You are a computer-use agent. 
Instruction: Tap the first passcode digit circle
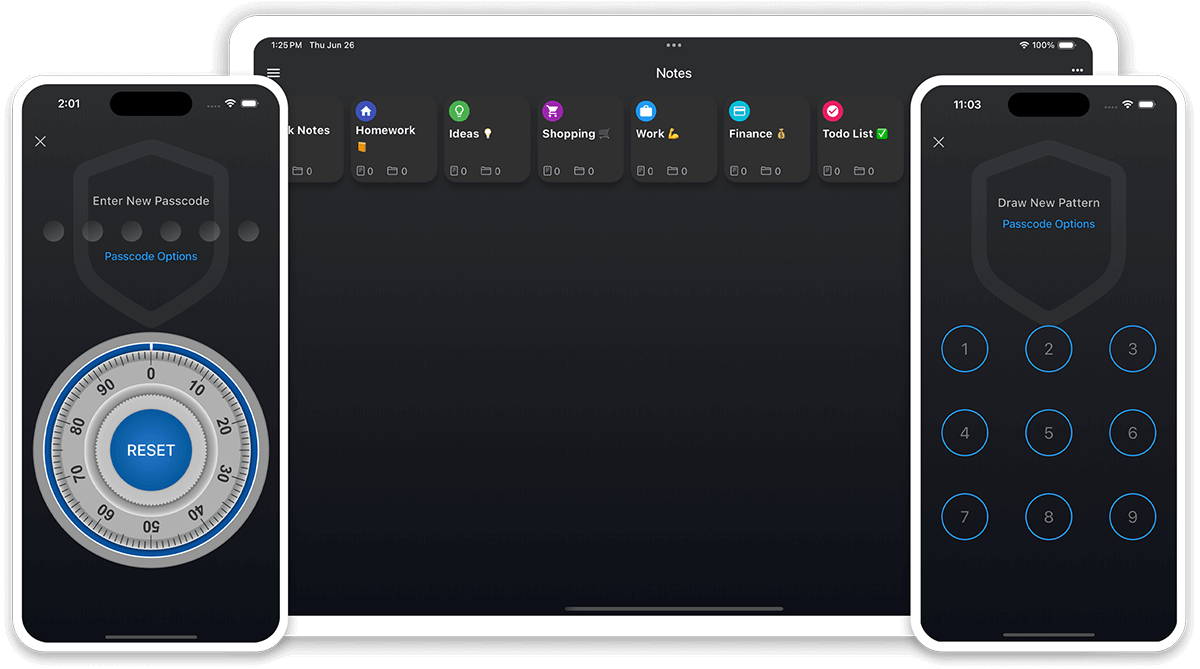click(x=54, y=232)
